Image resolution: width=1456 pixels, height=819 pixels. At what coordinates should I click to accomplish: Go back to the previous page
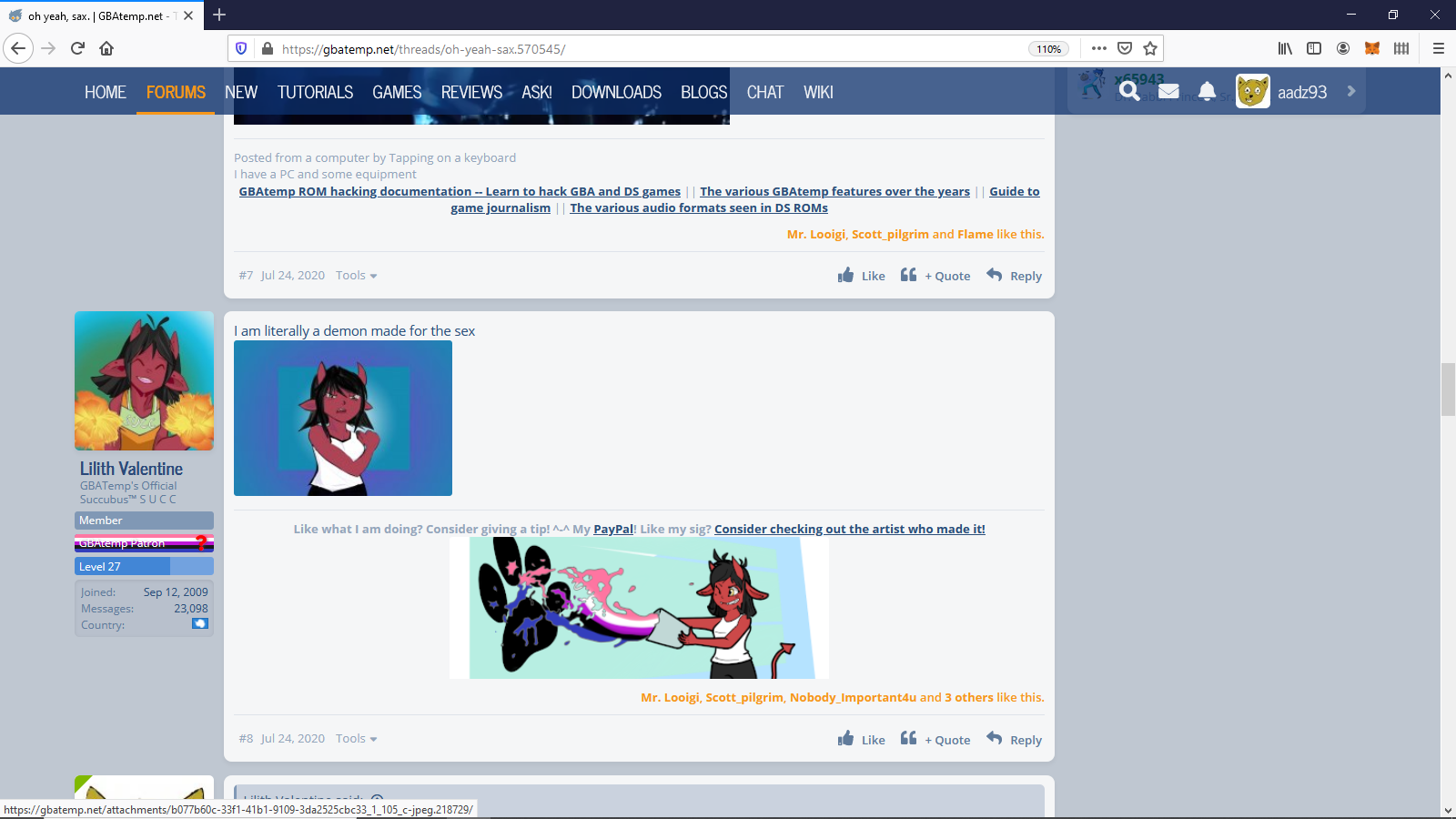(x=18, y=48)
